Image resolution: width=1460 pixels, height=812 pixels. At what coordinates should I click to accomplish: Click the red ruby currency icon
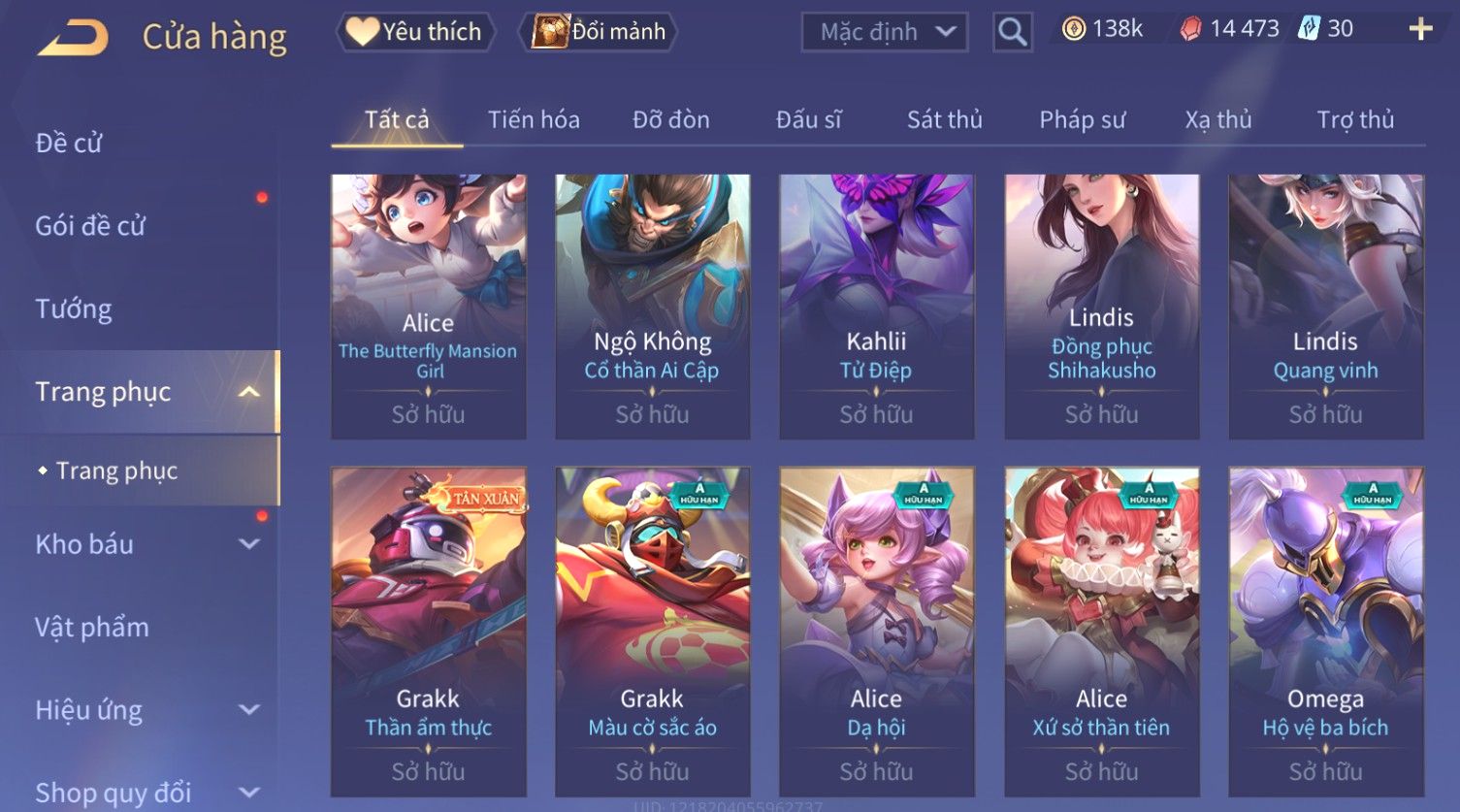coord(1190,29)
